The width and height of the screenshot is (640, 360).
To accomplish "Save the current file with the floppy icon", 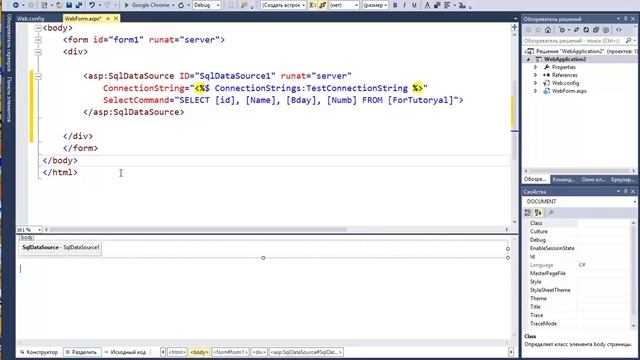I will click(69, 5).
